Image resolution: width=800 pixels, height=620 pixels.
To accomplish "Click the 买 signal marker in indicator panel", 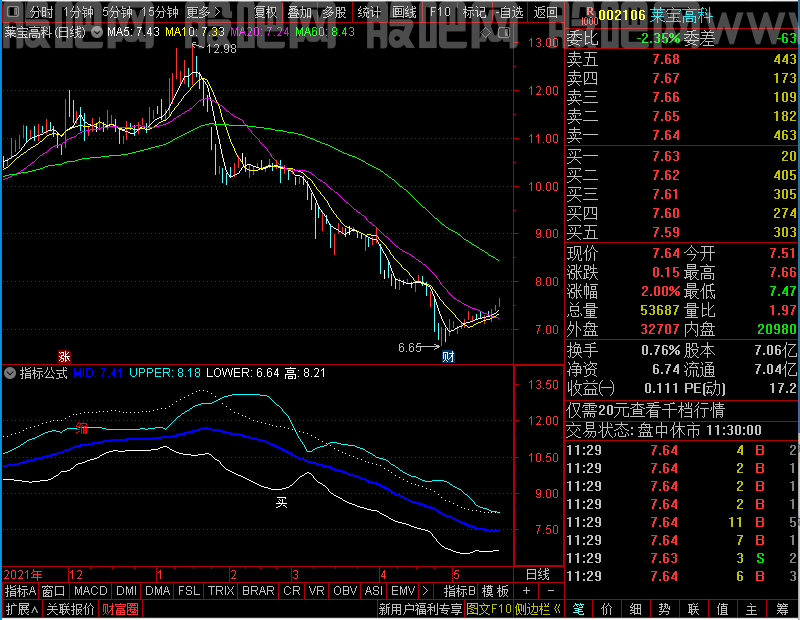I will pyautogui.click(x=281, y=503).
